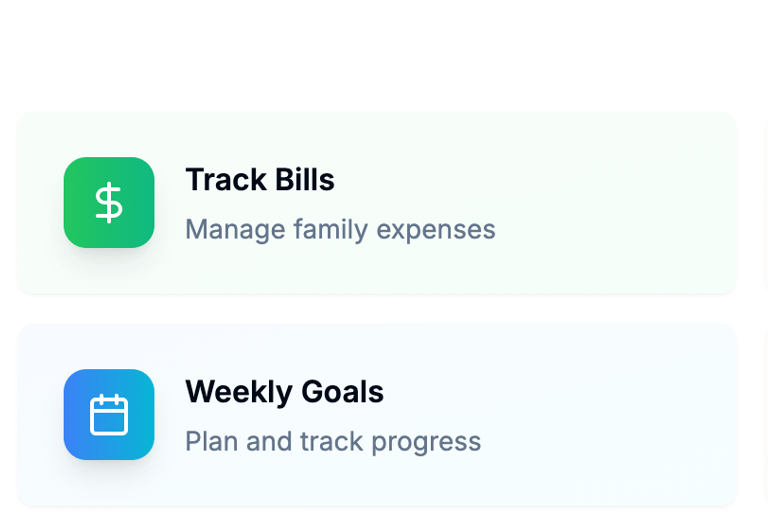Click the blue calendar icon
This screenshot has width=768, height=532.
pos(109,414)
